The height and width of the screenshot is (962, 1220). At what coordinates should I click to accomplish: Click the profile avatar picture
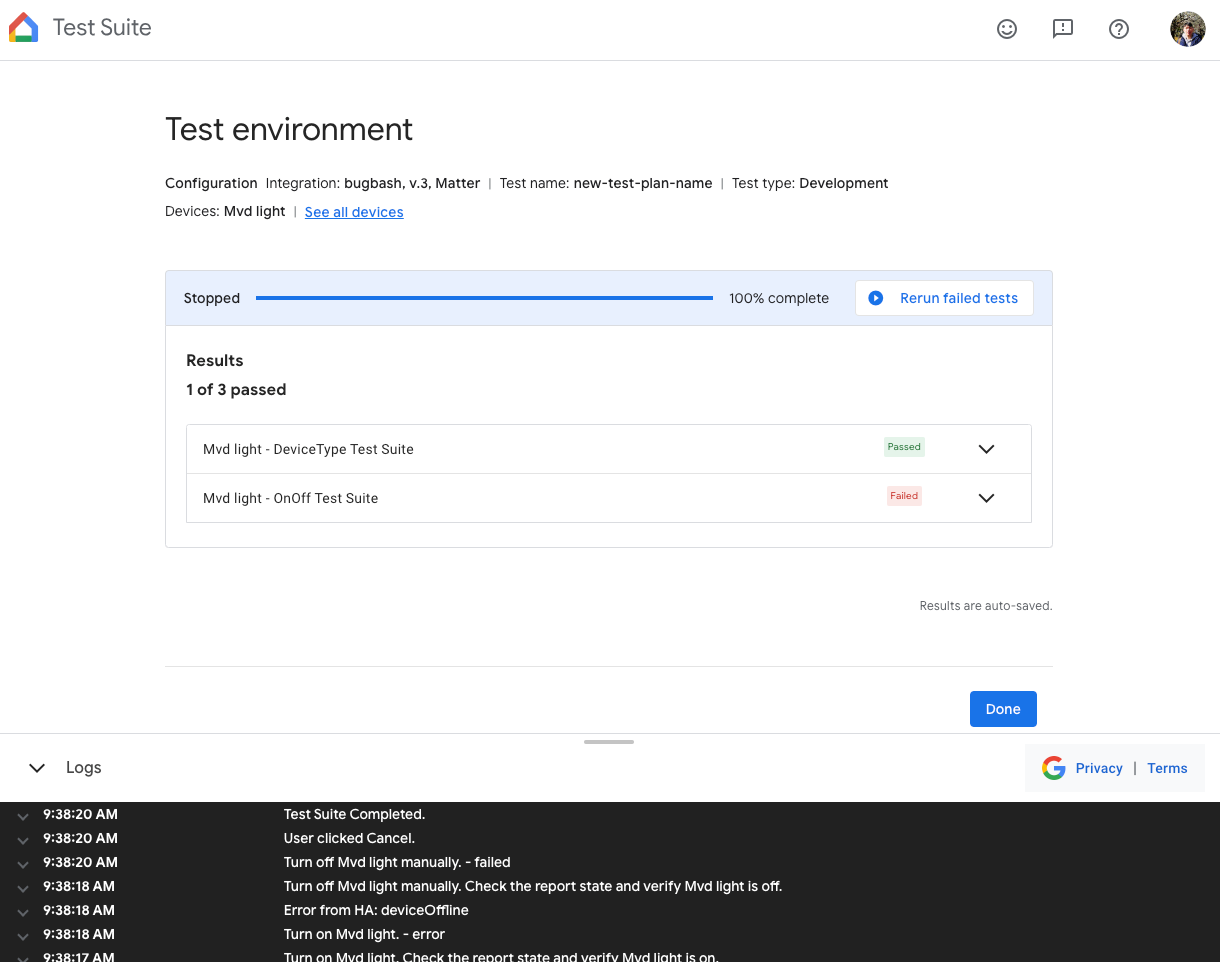click(1187, 28)
